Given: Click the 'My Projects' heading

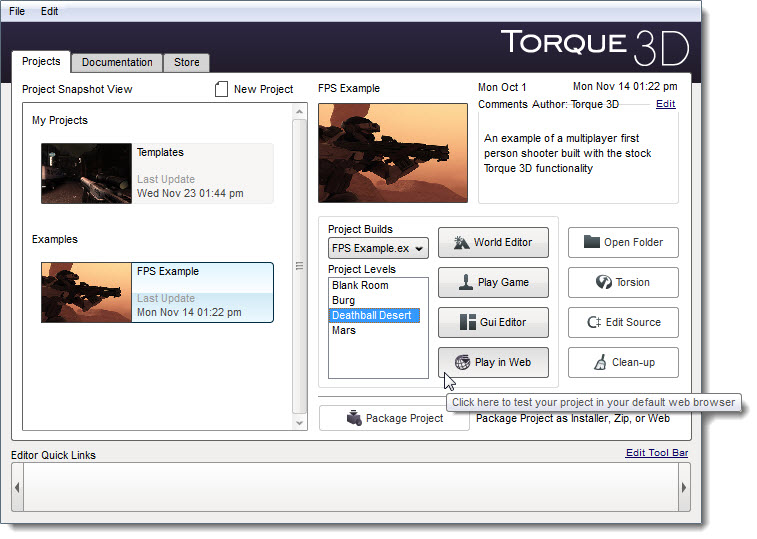Looking at the screenshot, I should [x=60, y=120].
